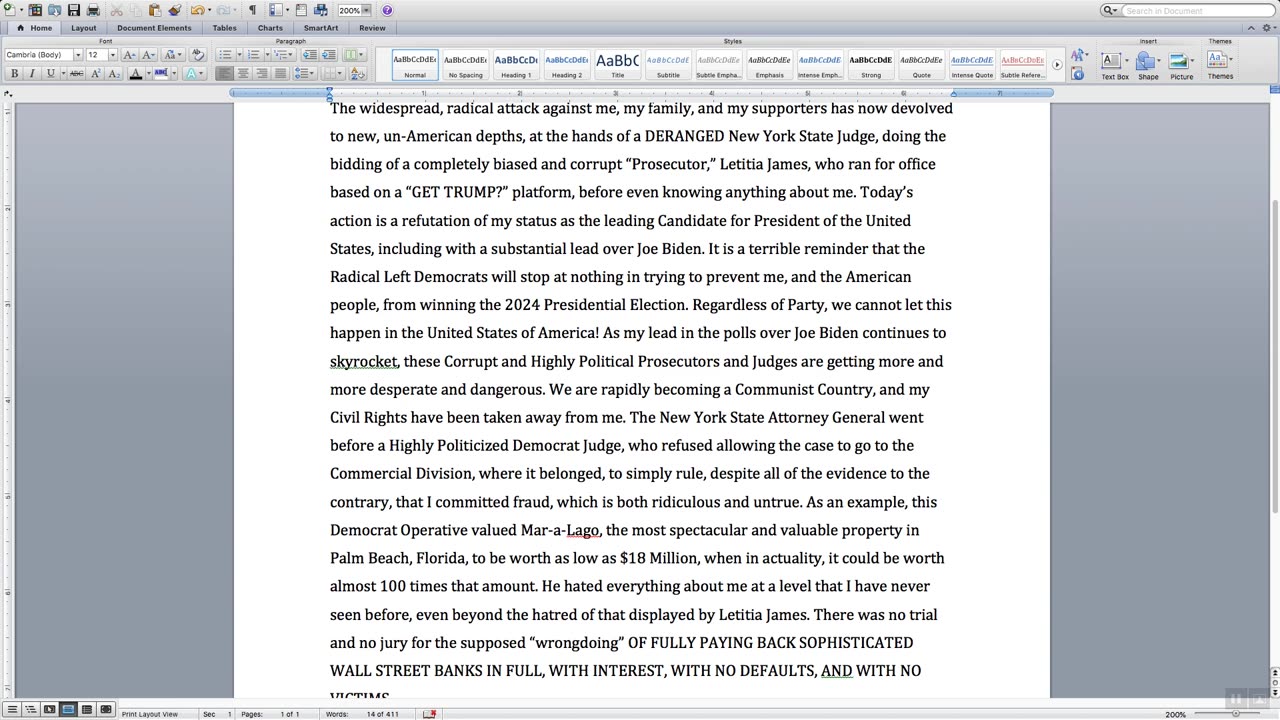Switch to the Tables tab
This screenshot has height=720, width=1280.
coord(224,28)
